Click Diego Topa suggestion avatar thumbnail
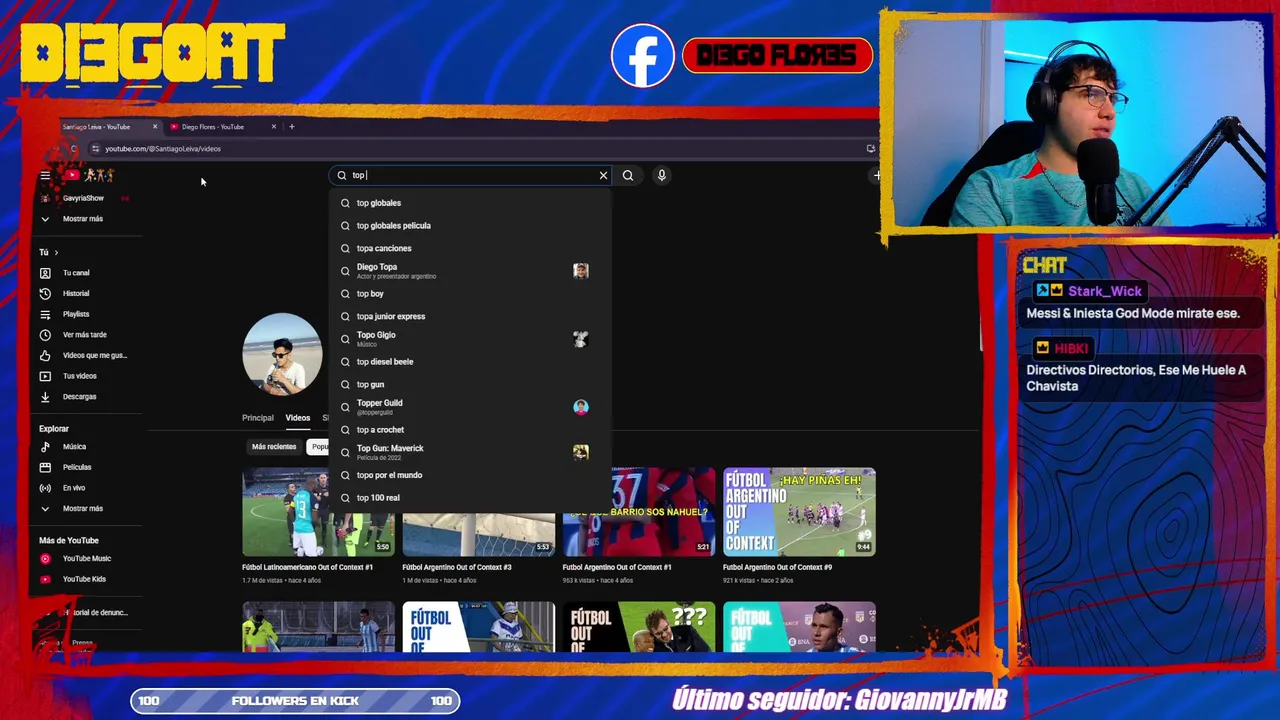This screenshot has height=720, width=1280. pyautogui.click(x=581, y=271)
